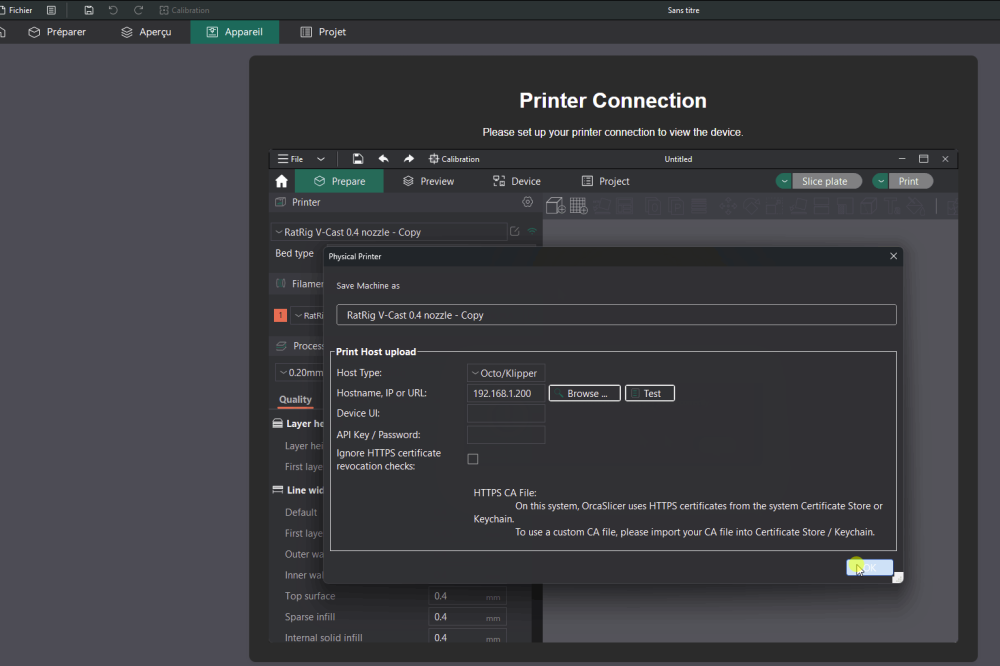The width and height of the screenshot is (1000, 666).
Task: Select the Prepare tab in the embedded window
Action: 339,181
